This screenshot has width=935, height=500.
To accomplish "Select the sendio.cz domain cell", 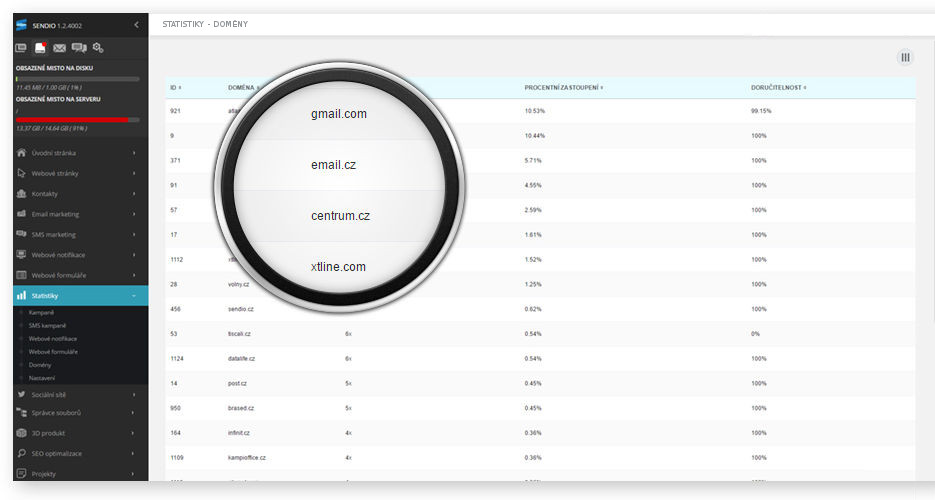I will (241, 309).
